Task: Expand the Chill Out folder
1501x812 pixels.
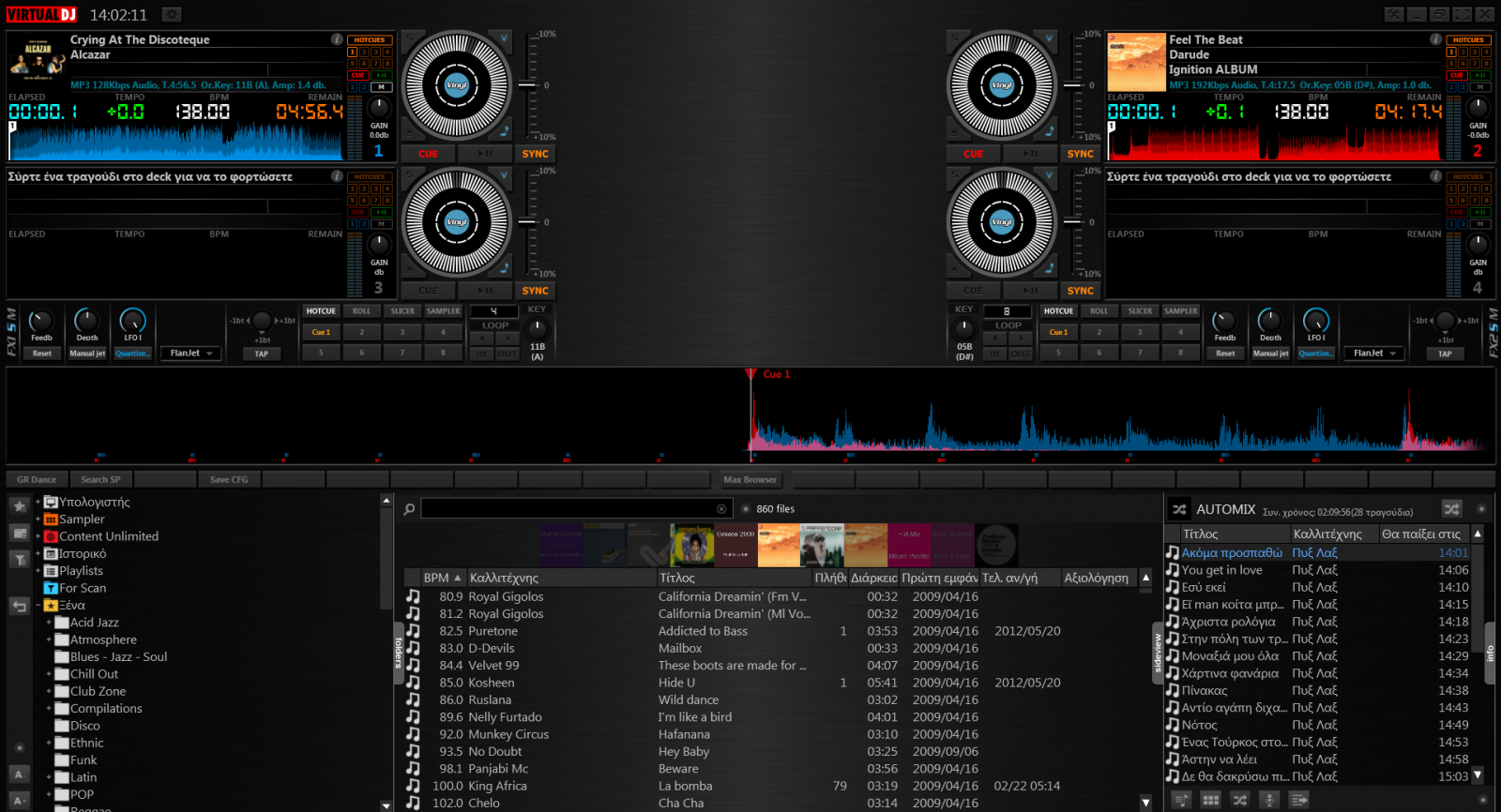Action: 49,674
